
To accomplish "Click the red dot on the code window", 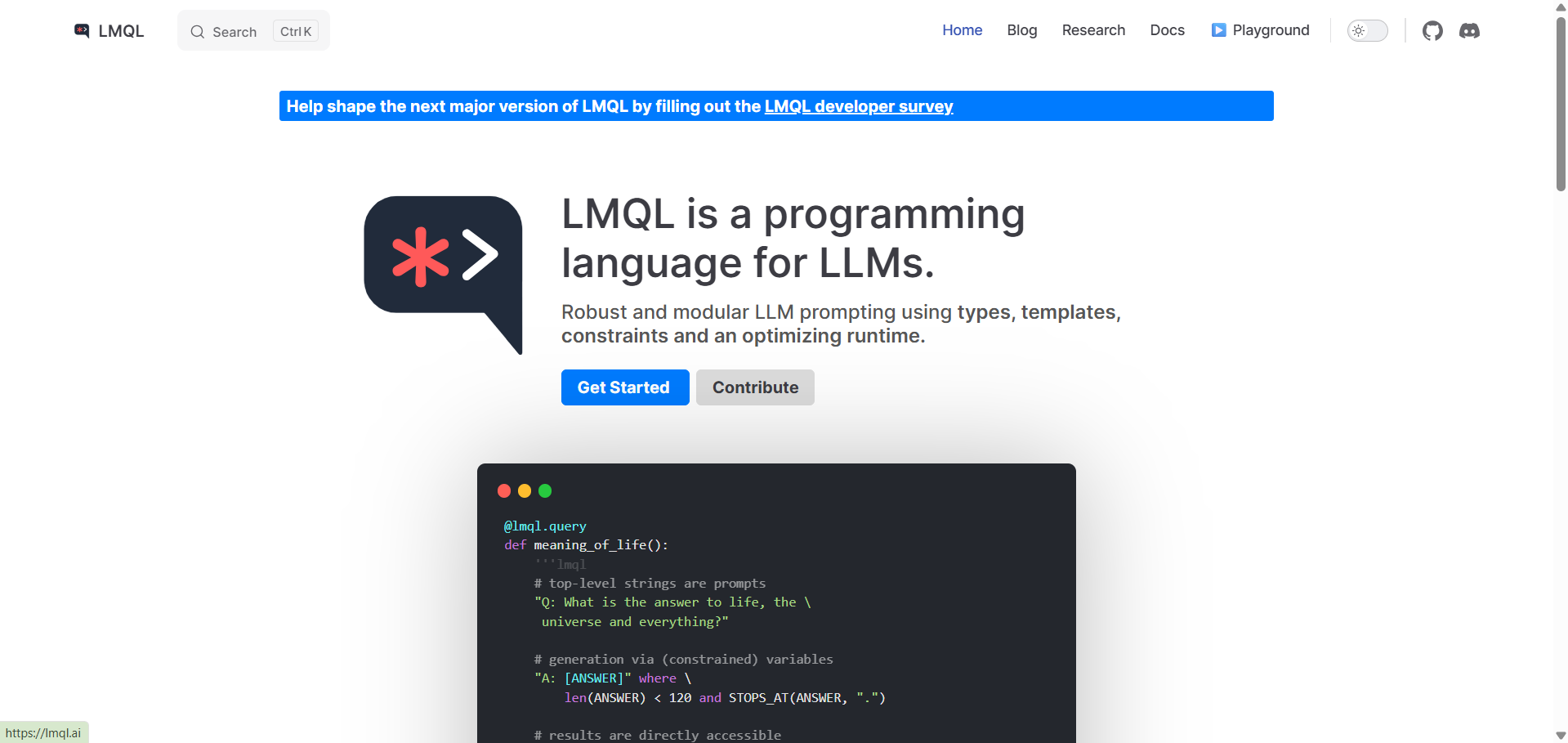I will coord(504,490).
